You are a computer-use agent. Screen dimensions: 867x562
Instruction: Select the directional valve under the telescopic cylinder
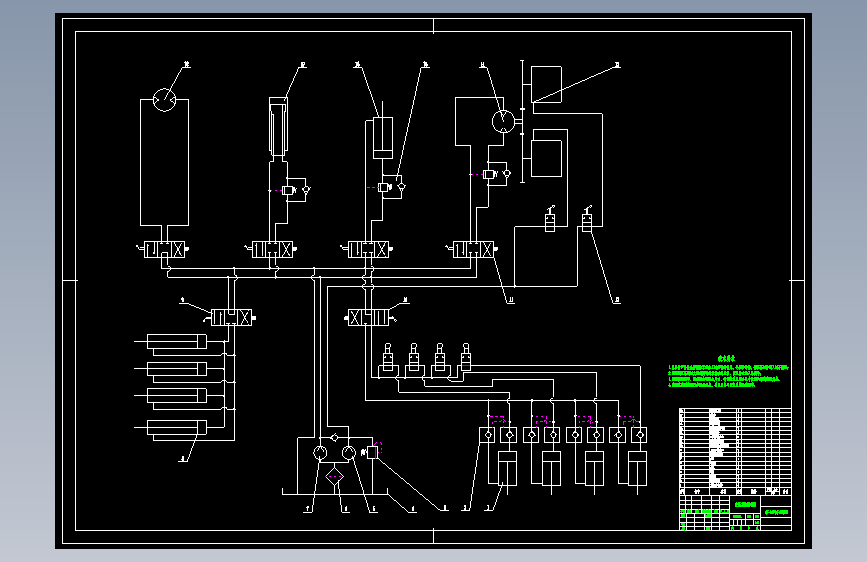pos(272,249)
